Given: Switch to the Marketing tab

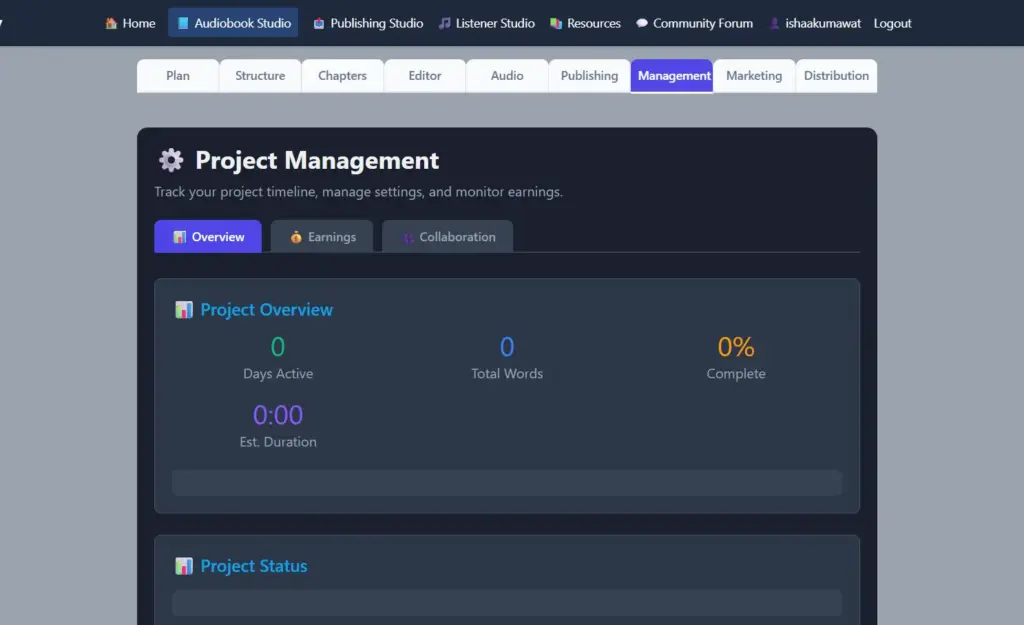Looking at the screenshot, I should pyautogui.click(x=754, y=75).
